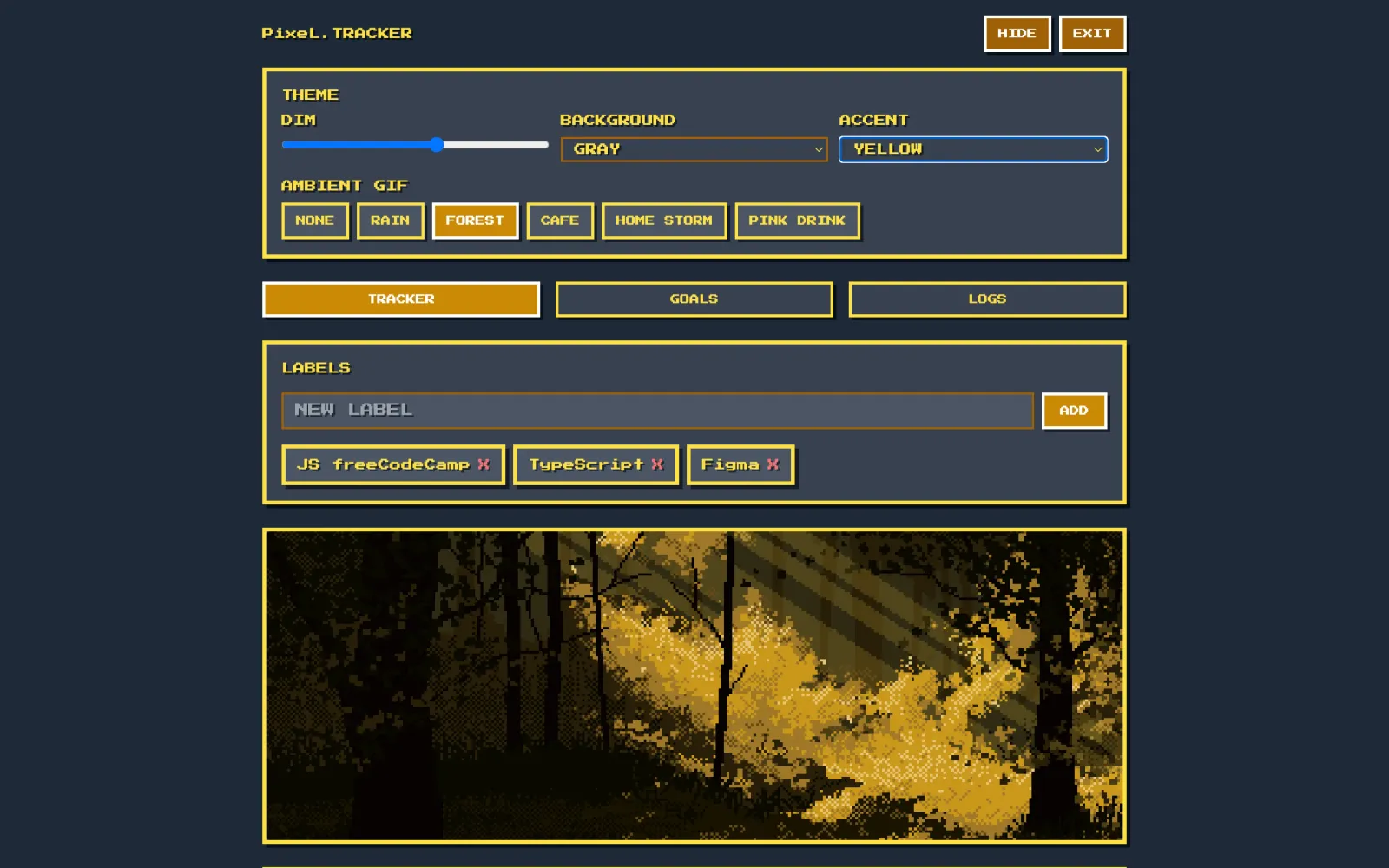Remove the JS freeCodeCamp label with its X

pyautogui.click(x=484, y=464)
